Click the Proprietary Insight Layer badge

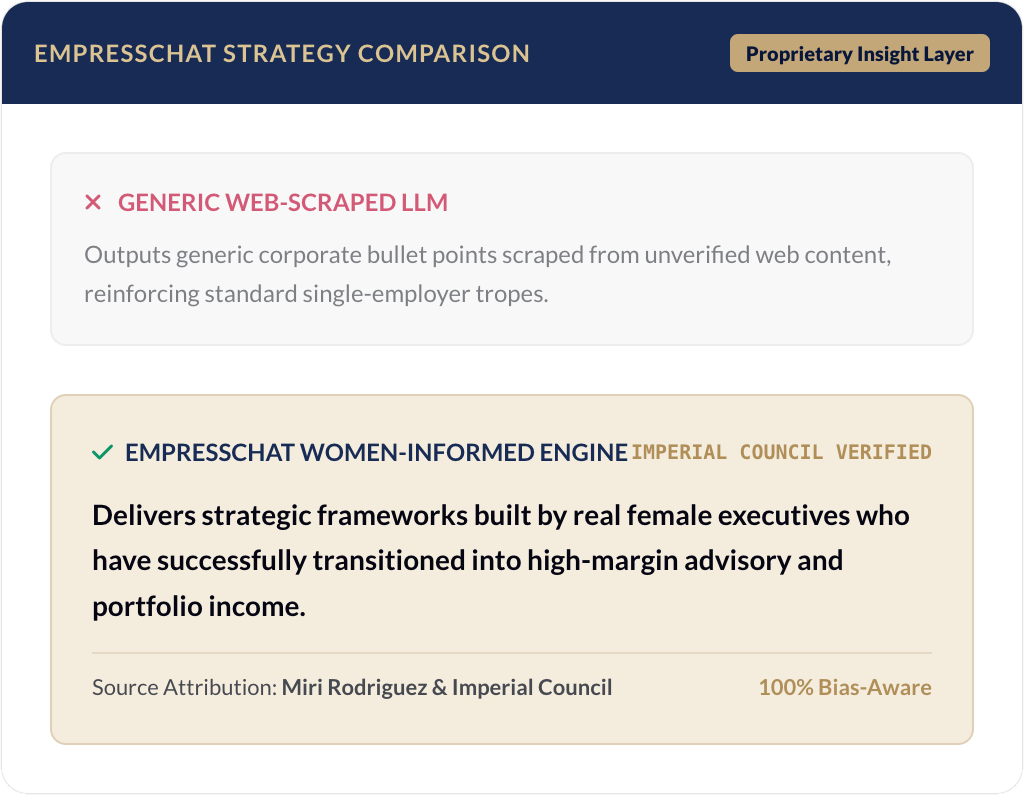(x=859, y=54)
